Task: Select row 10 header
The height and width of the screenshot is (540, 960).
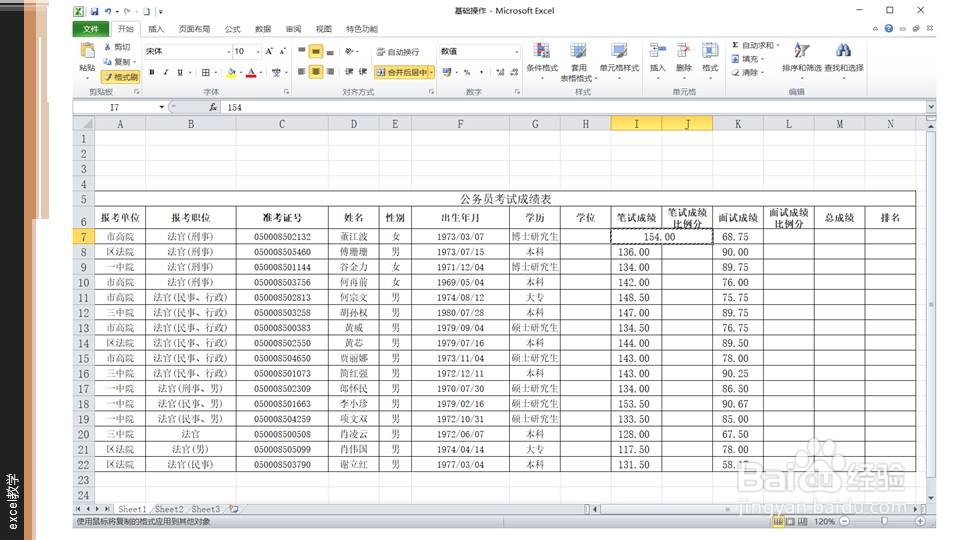Action: pos(83,282)
